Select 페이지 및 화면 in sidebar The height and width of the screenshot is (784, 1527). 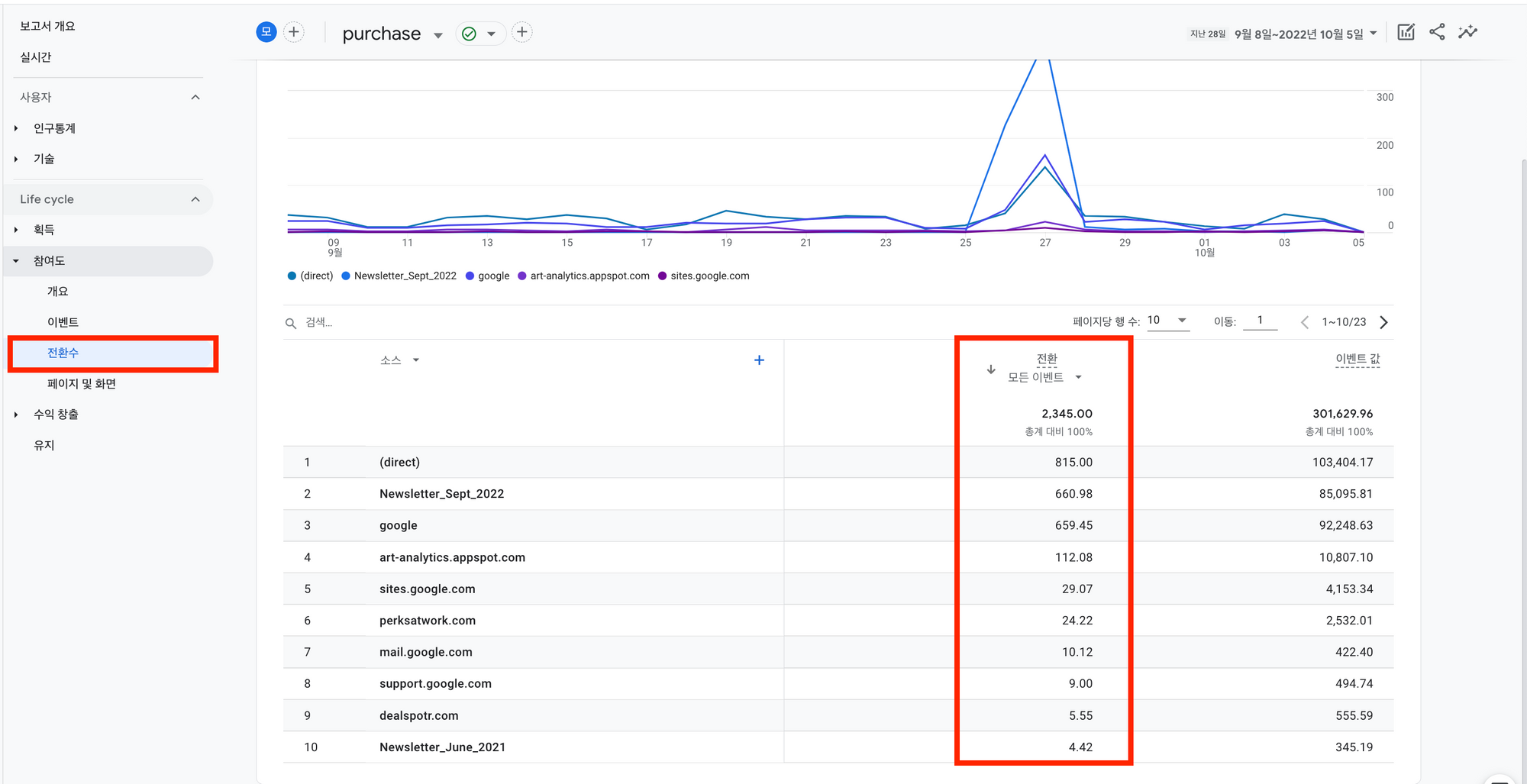pos(81,384)
